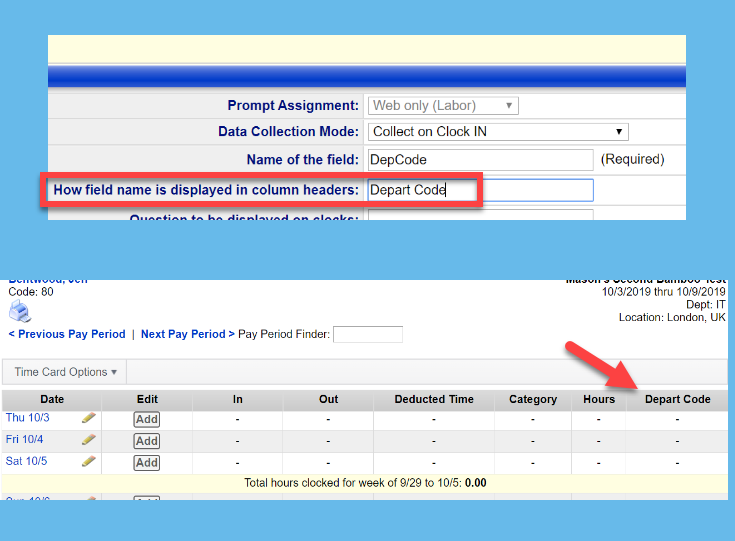Click the pencil icon for Thu 10/3

pos(89,418)
